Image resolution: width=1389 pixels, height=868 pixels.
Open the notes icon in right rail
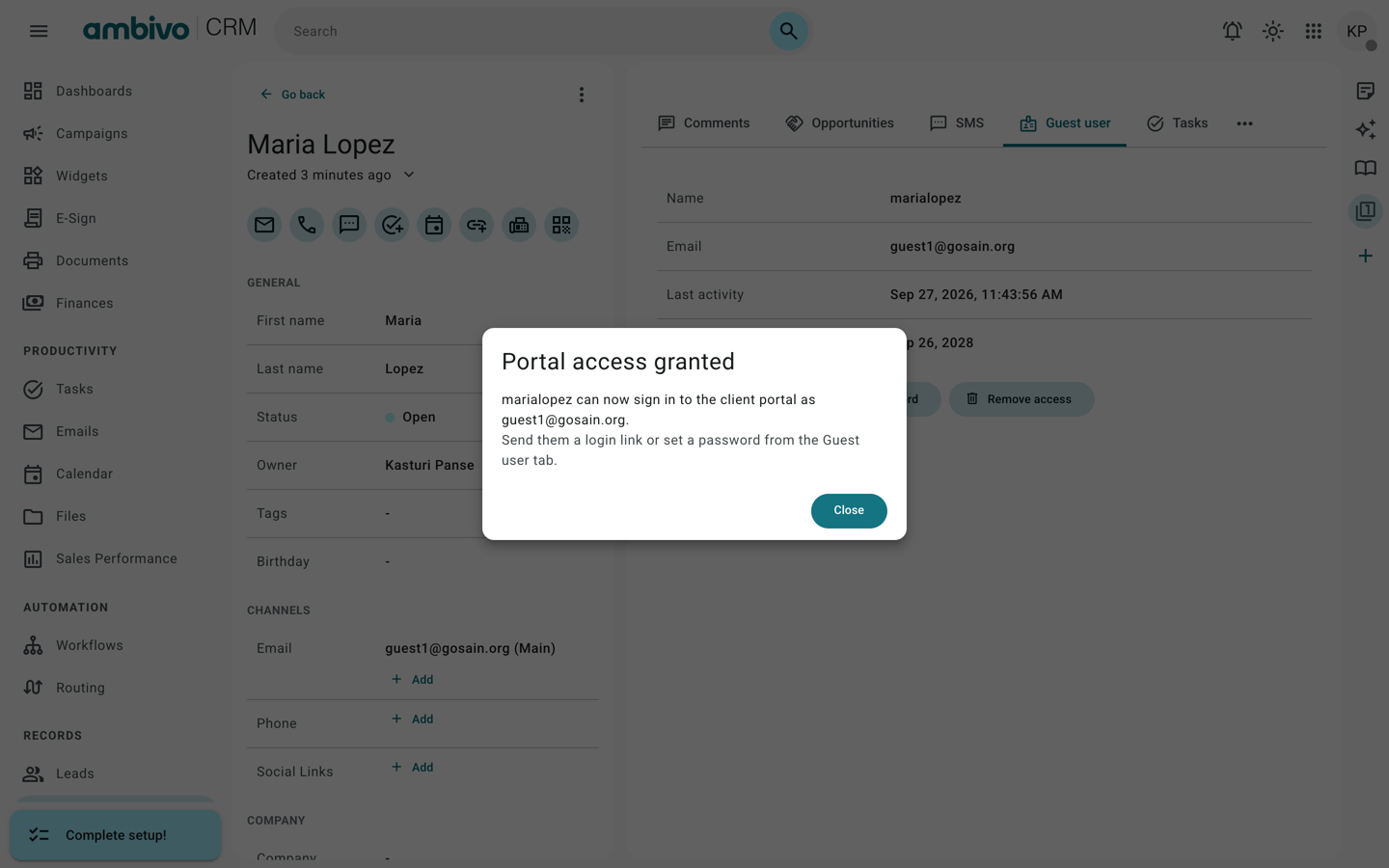1365,91
